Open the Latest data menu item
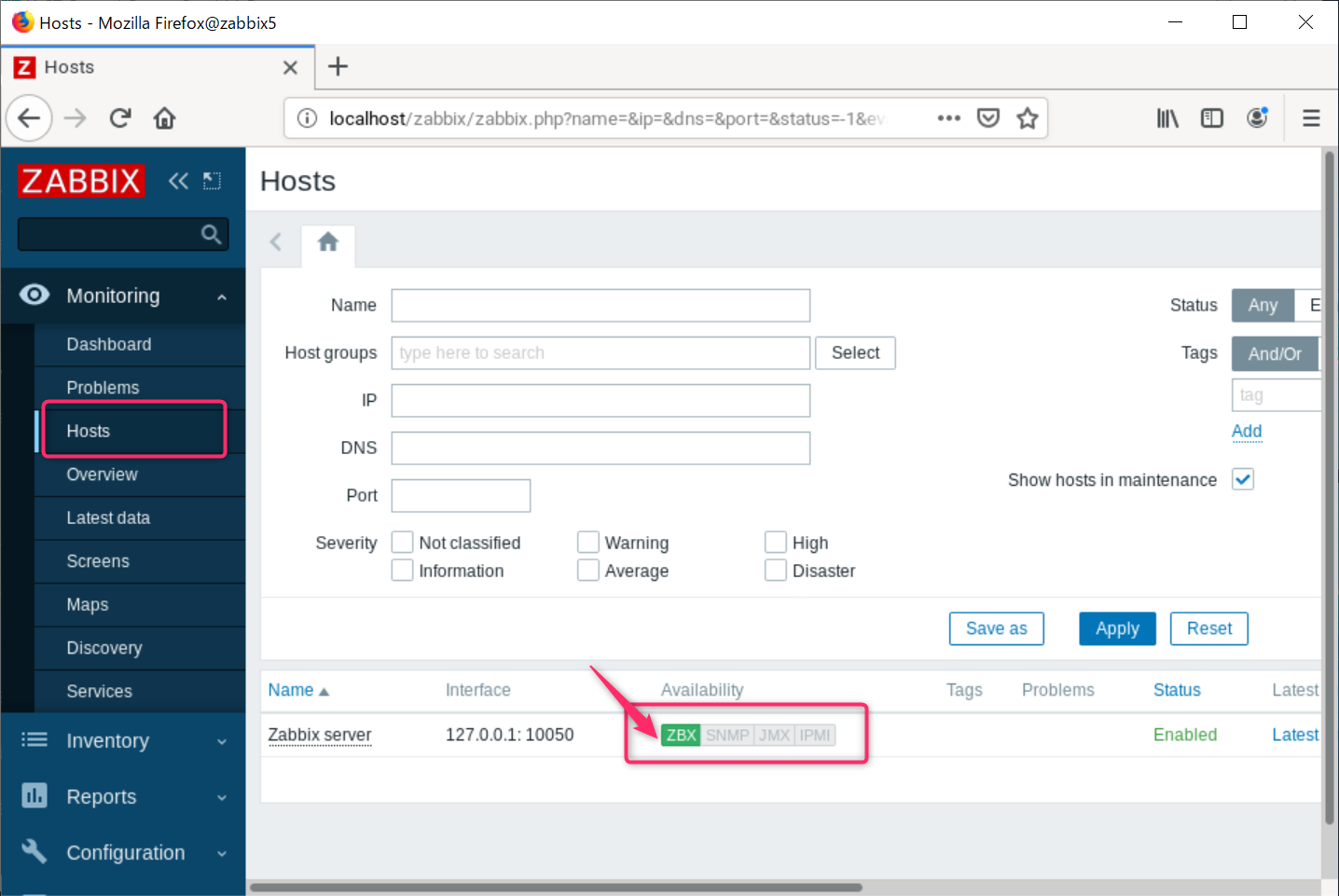Viewport: 1339px width, 896px height. (140, 517)
